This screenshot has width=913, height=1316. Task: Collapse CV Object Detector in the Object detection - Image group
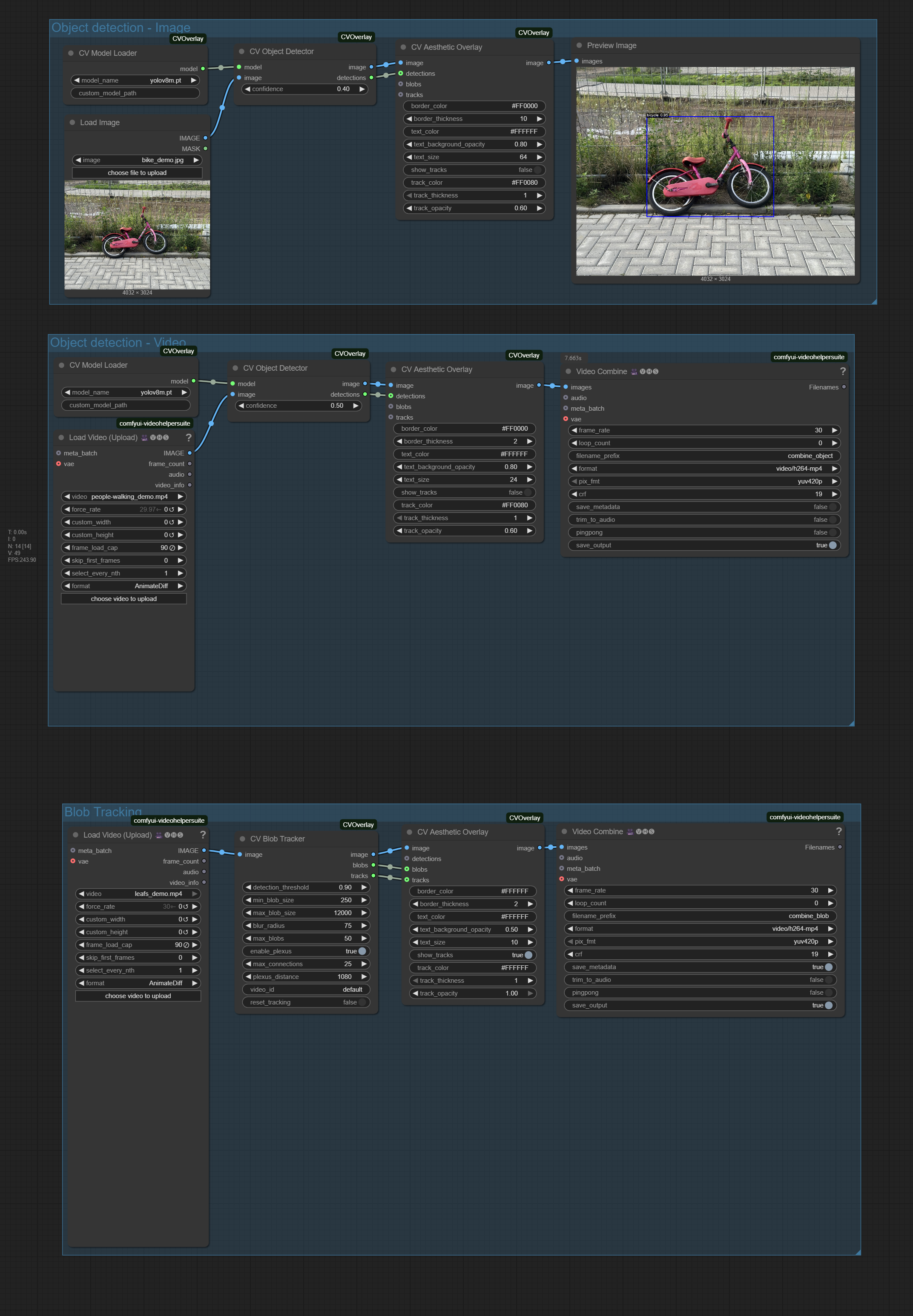point(241,51)
